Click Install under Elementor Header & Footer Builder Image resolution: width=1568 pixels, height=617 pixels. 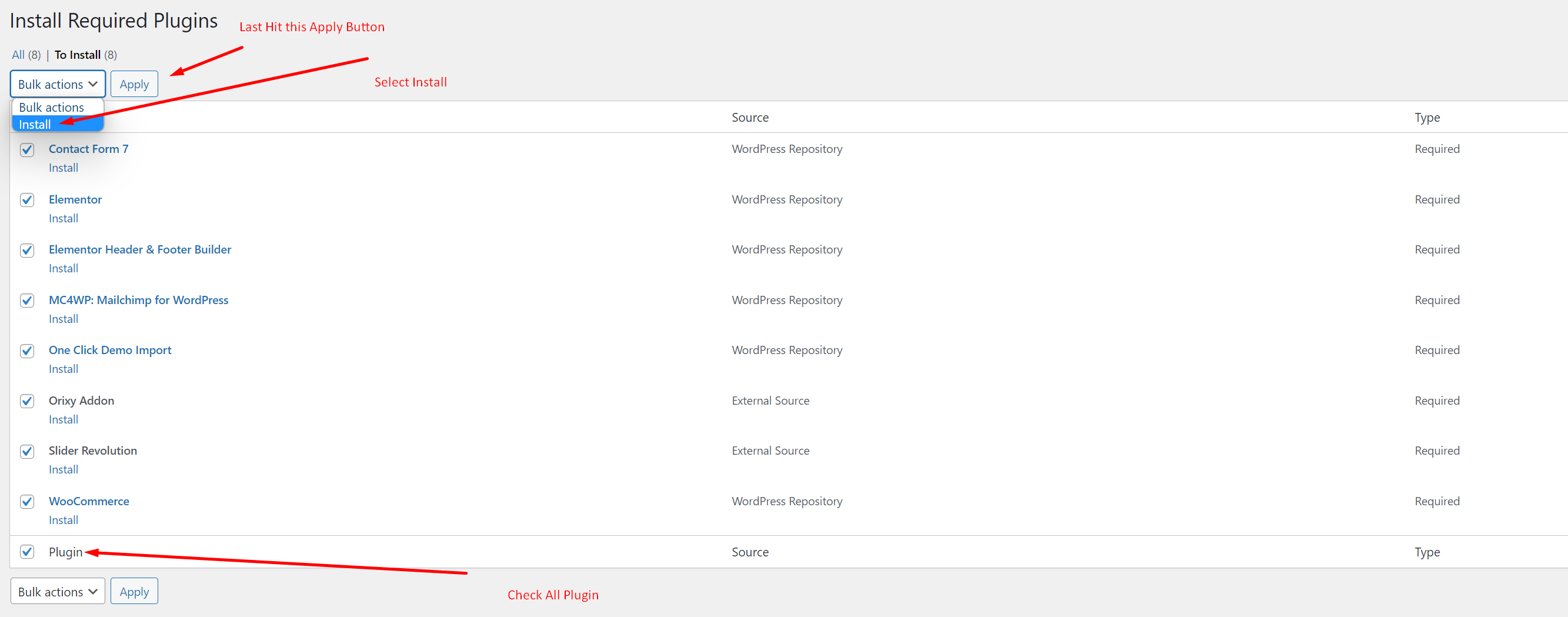[x=64, y=268]
